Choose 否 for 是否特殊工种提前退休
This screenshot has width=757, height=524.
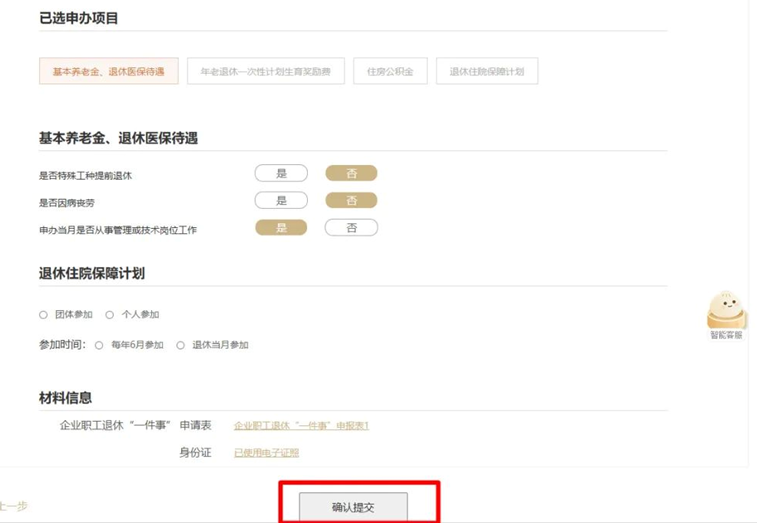click(351, 174)
